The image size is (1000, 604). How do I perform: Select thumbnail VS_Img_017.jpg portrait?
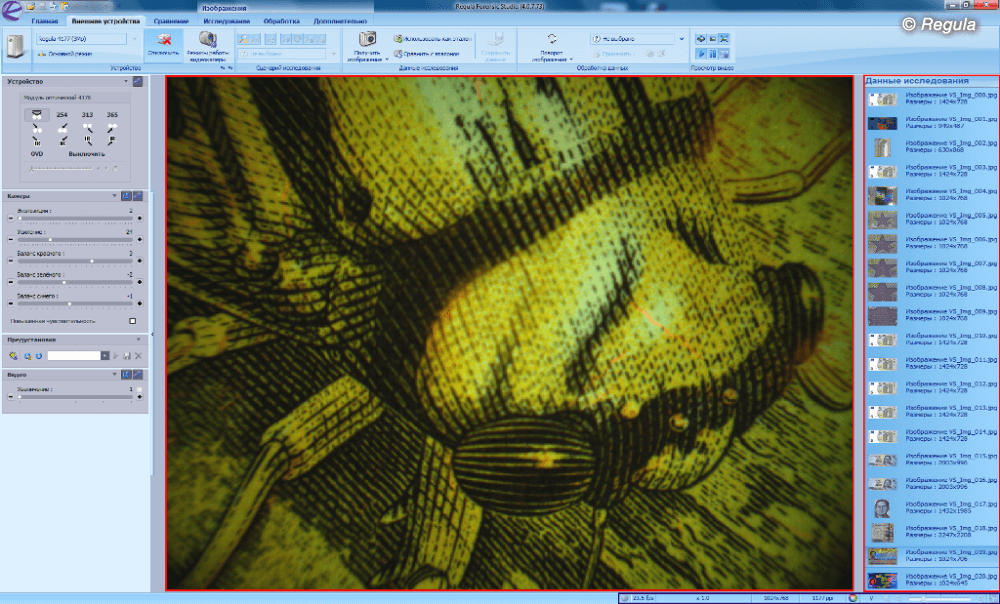(883, 508)
